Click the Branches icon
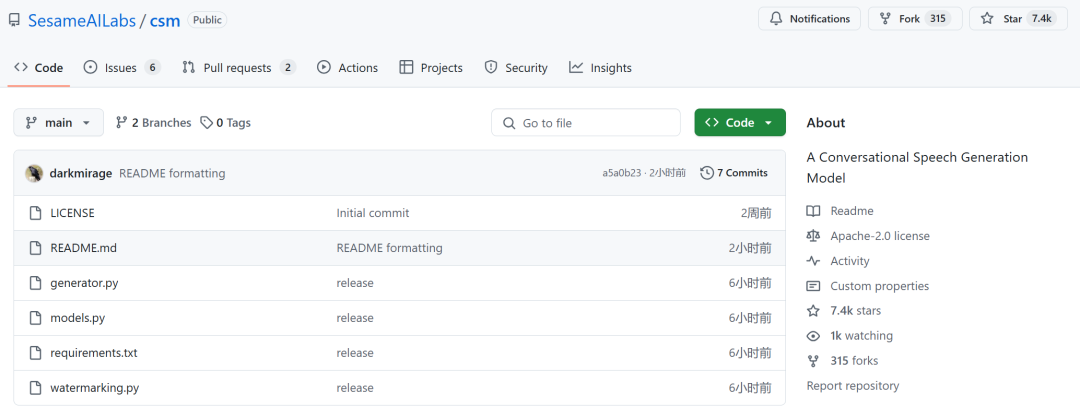Image resolution: width=1080 pixels, height=407 pixels. pos(122,123)
